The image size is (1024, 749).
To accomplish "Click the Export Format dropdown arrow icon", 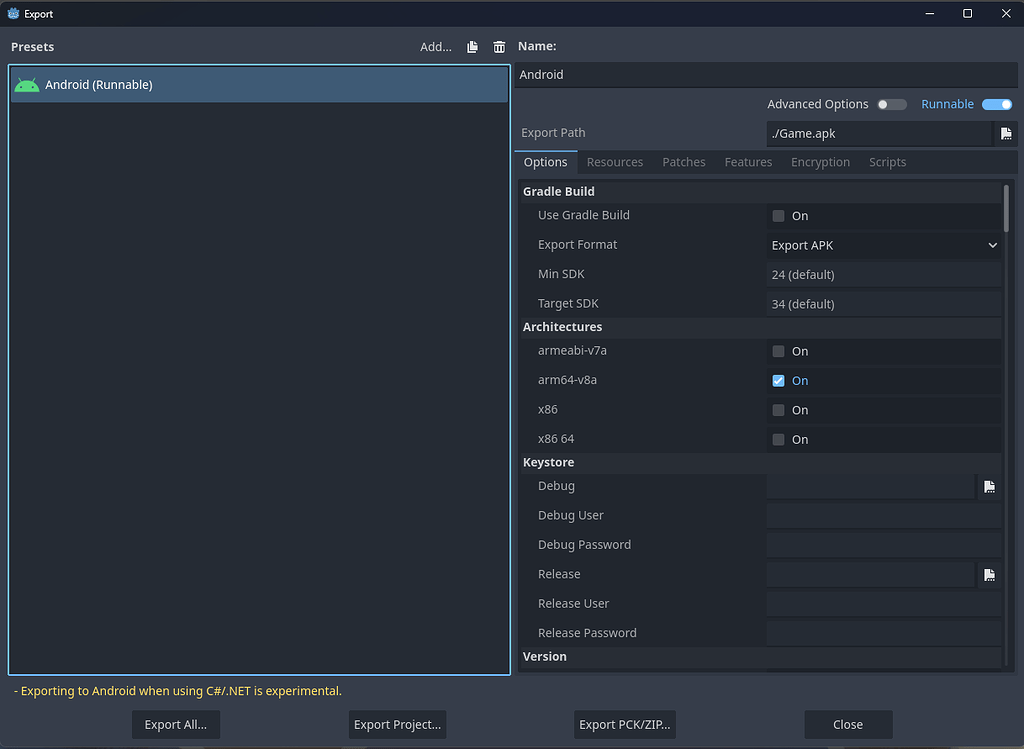I will click(x=993, y=245).
